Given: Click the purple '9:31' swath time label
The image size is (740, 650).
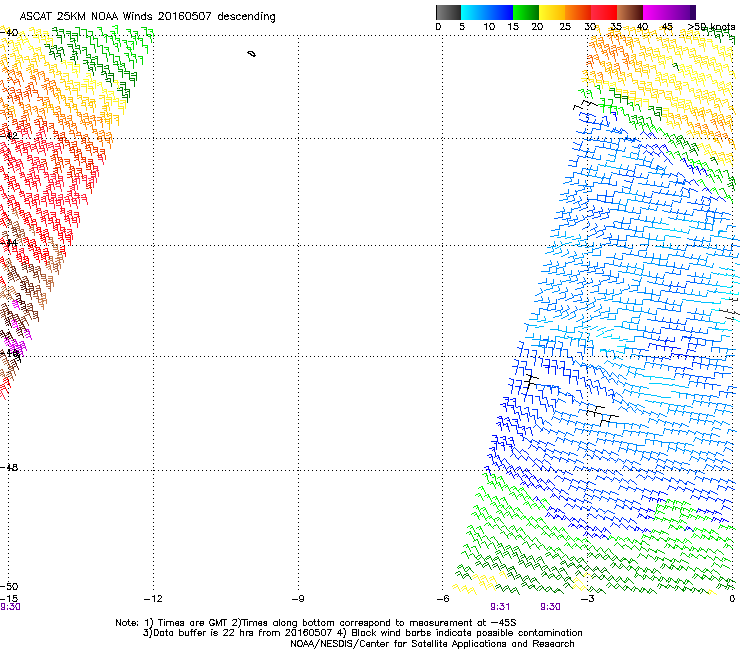Looking at the screenshot, I should point(500,607).
